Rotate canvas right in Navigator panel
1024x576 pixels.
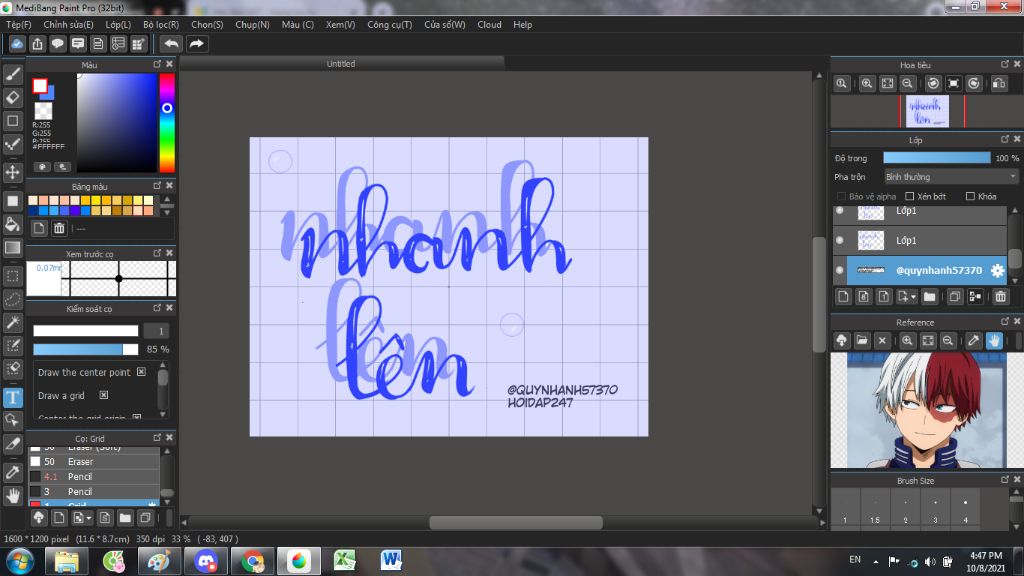974,84
